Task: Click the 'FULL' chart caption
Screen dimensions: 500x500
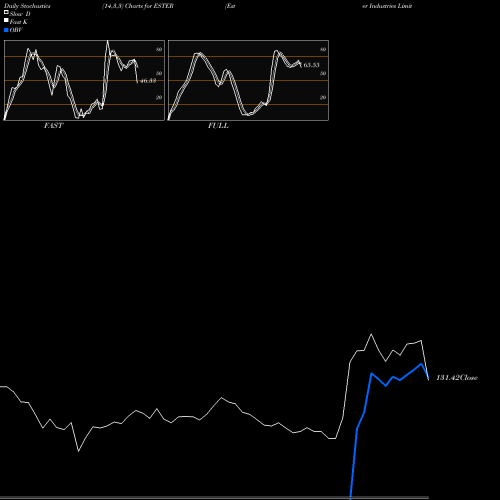Action: tap(218, 126)
